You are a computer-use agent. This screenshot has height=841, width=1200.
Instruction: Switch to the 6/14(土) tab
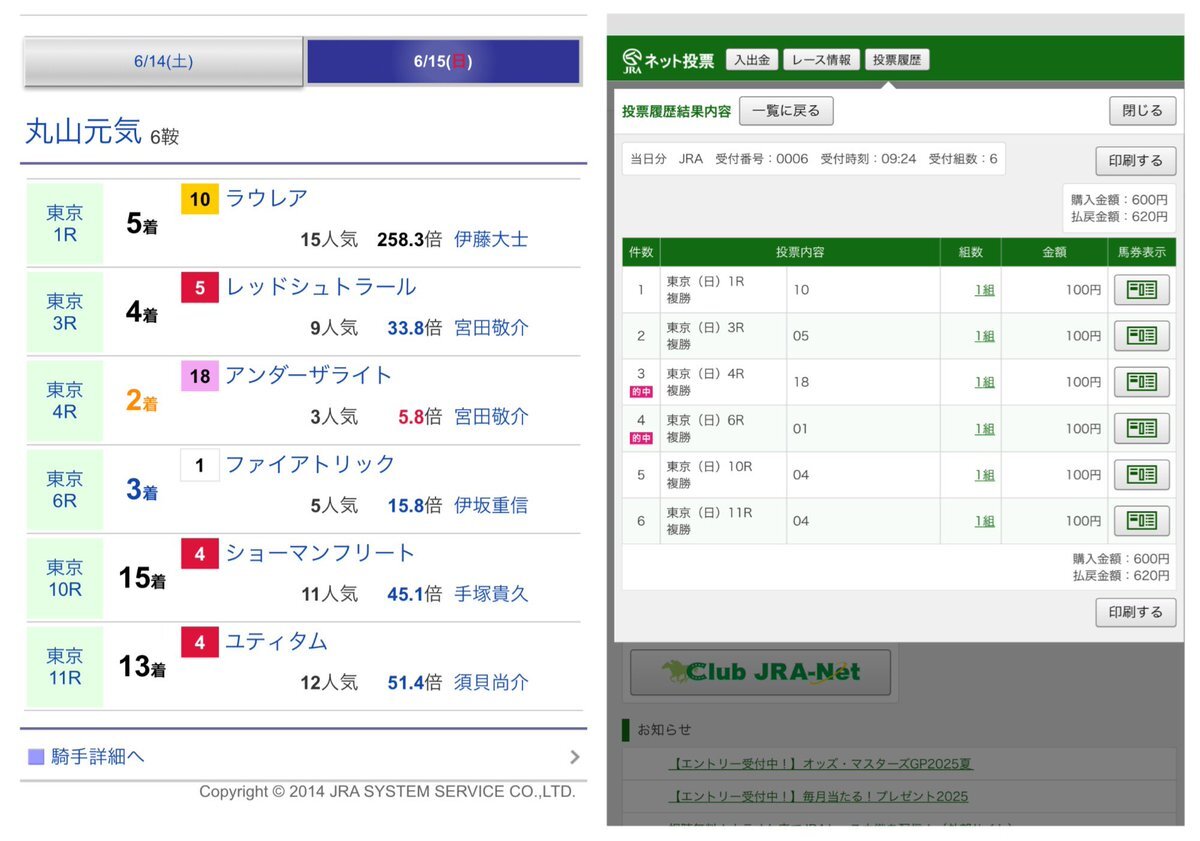163,61
